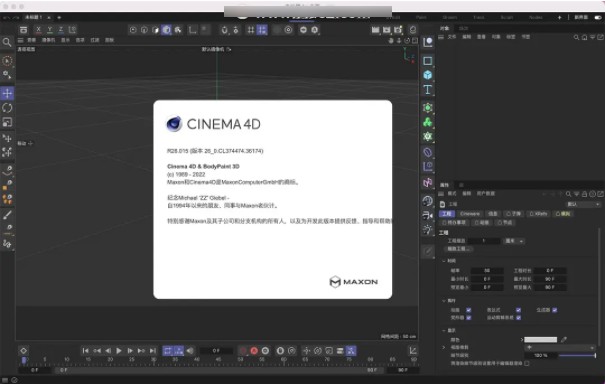Select the Live Selection tool
The height and width of the screenshot is (384, 605).
(x=7, y=61)
